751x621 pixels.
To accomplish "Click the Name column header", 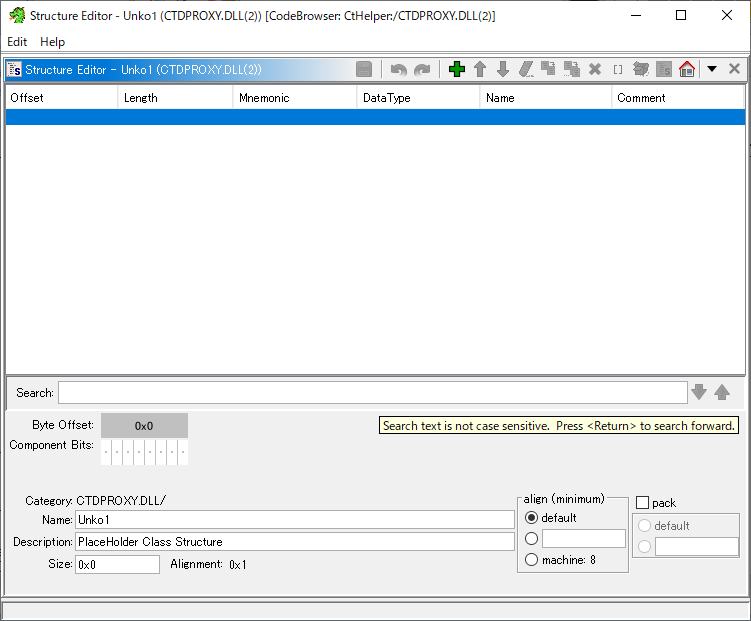I will pos(546,98).
